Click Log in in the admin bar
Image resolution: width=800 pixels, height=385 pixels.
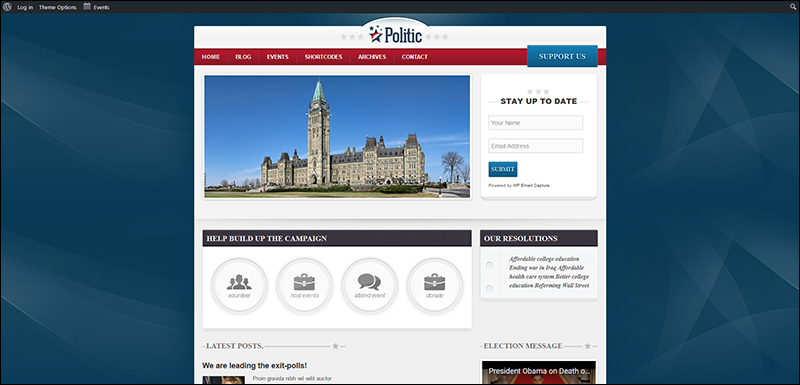click(25, 8)
